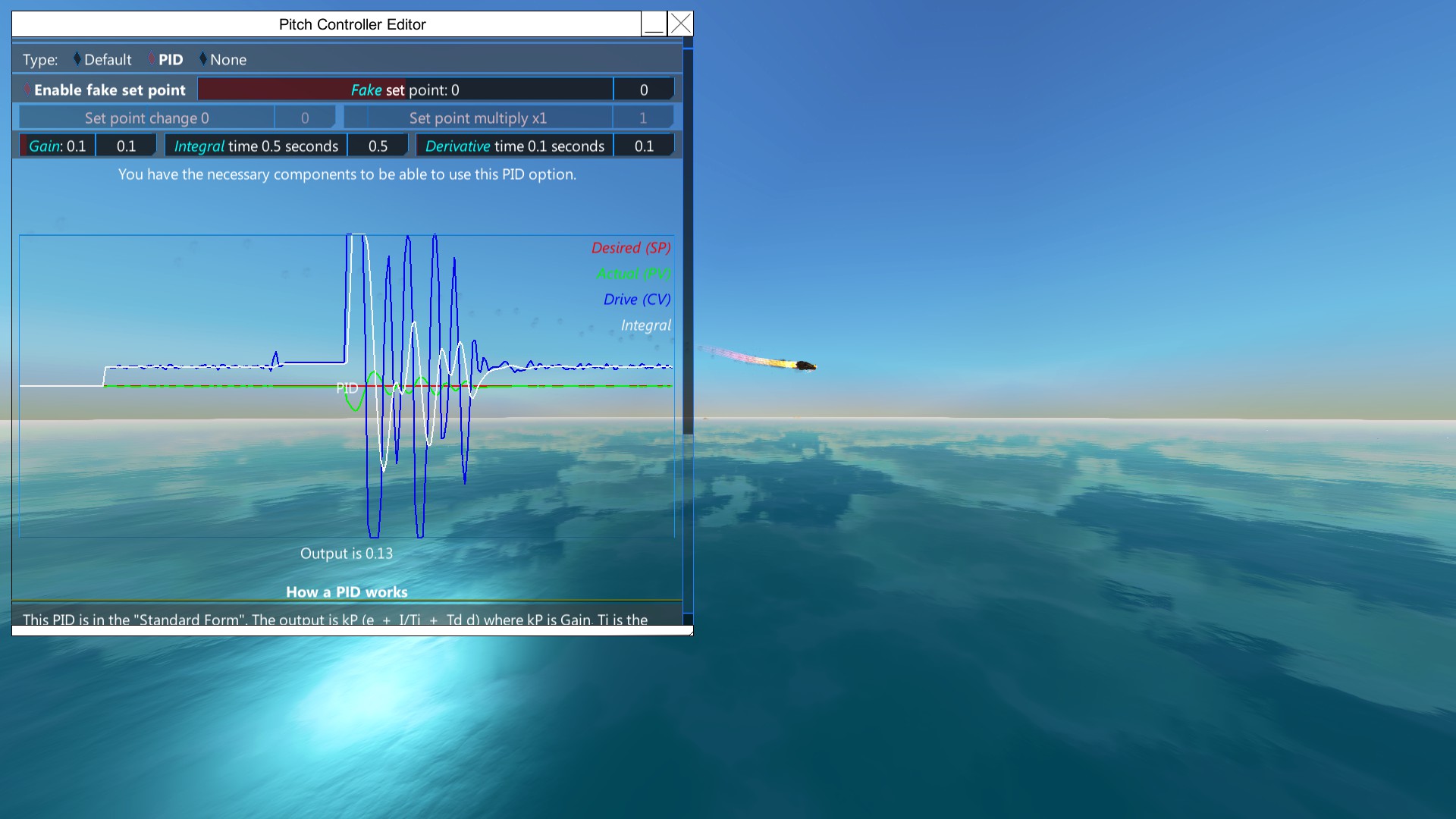
Task: Click the Set point multiply value field
Action: (643, 118)
